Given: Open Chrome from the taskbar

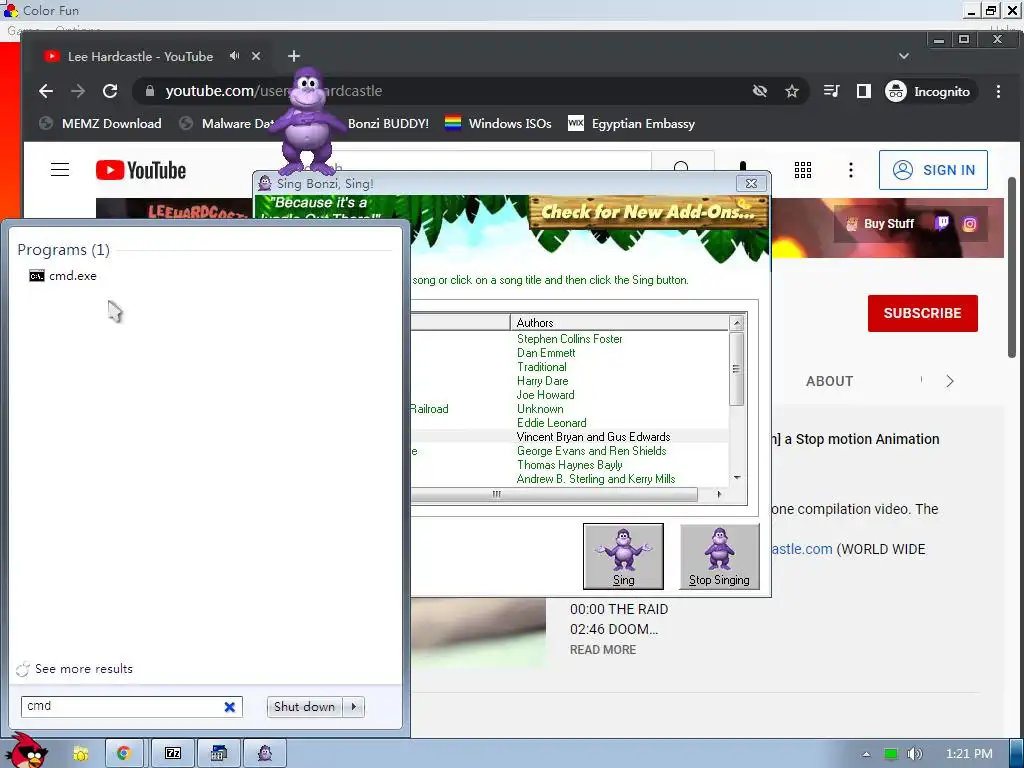Looking at the screenshot, I should click(x=123, y=754).
